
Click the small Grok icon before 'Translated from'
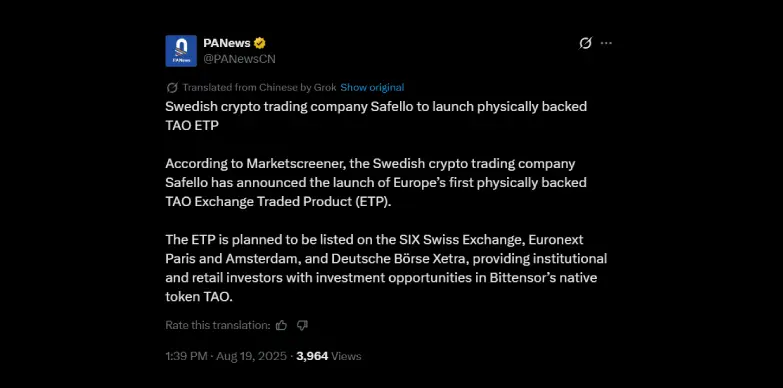172,88
